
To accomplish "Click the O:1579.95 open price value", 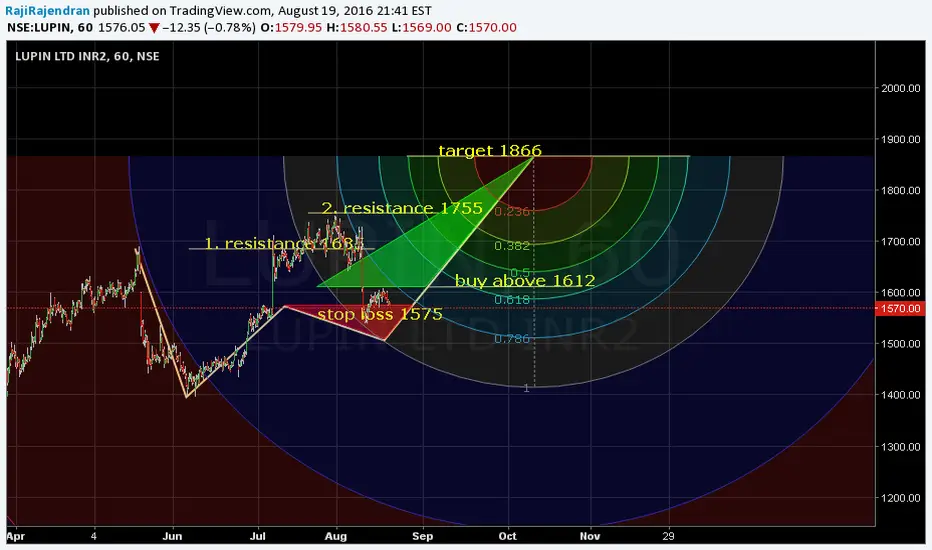I will [291, 27].
